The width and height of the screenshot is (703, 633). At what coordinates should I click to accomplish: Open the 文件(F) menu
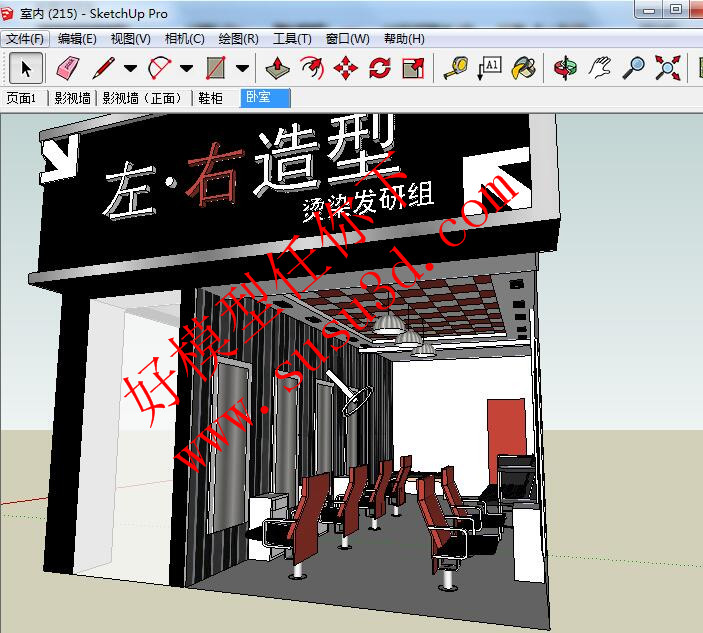coord(25,39)
